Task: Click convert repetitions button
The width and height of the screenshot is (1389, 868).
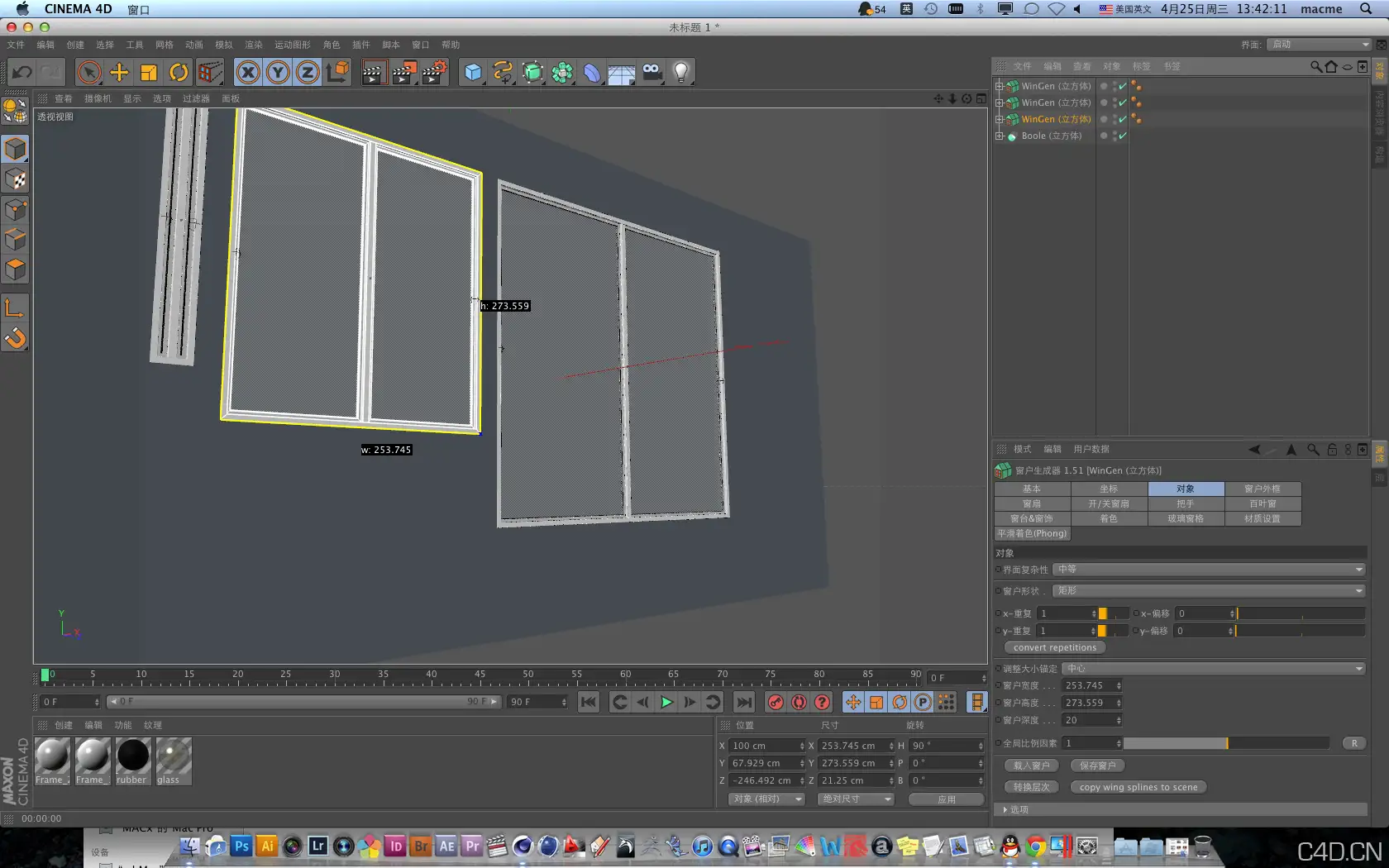Action: [x=1055, y=648]
